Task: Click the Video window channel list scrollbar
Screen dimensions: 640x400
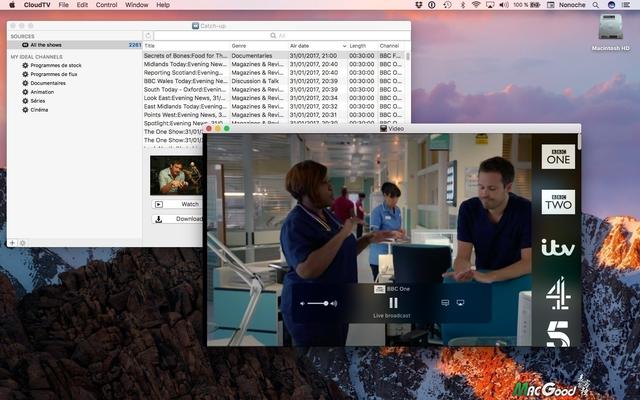Action: (579, 141)
